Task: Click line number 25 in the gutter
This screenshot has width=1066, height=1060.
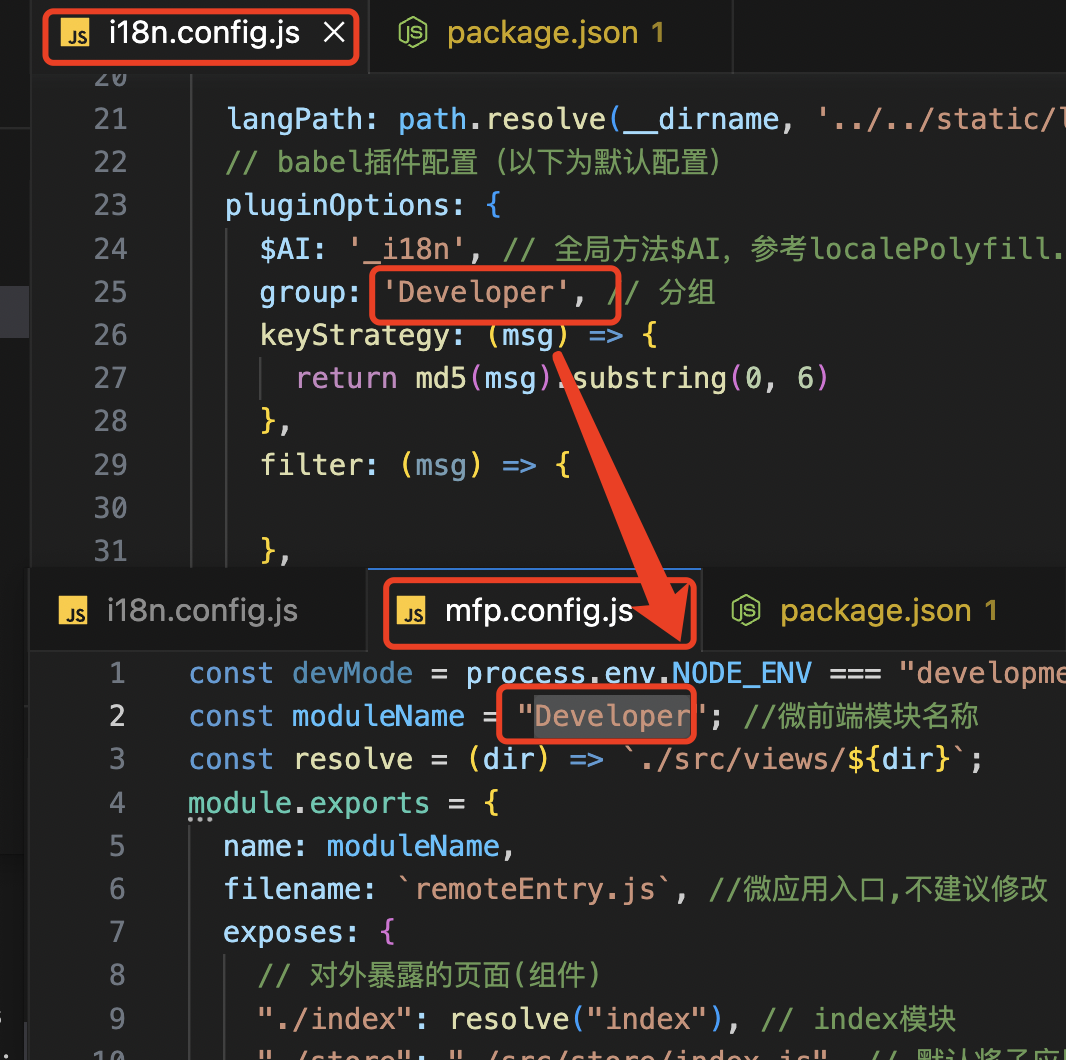Action: tap(110, 292)
